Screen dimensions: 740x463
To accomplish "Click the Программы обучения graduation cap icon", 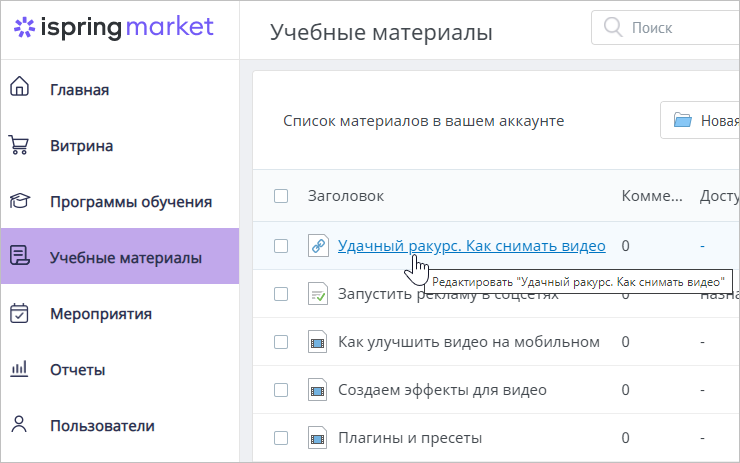I will coord(19,201).
